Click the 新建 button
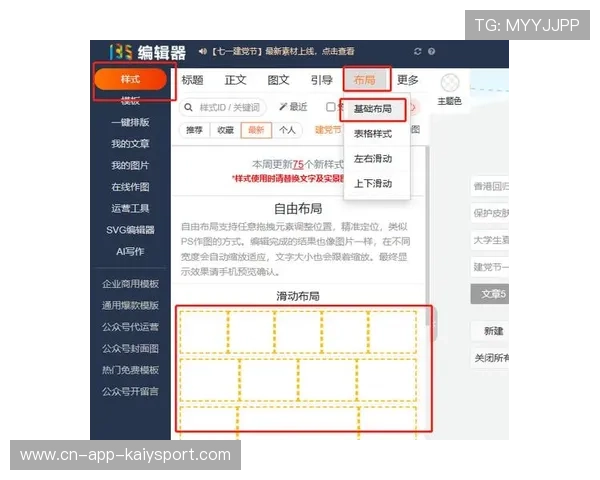Viewport: 600px width, 480px height. [490, 331]
